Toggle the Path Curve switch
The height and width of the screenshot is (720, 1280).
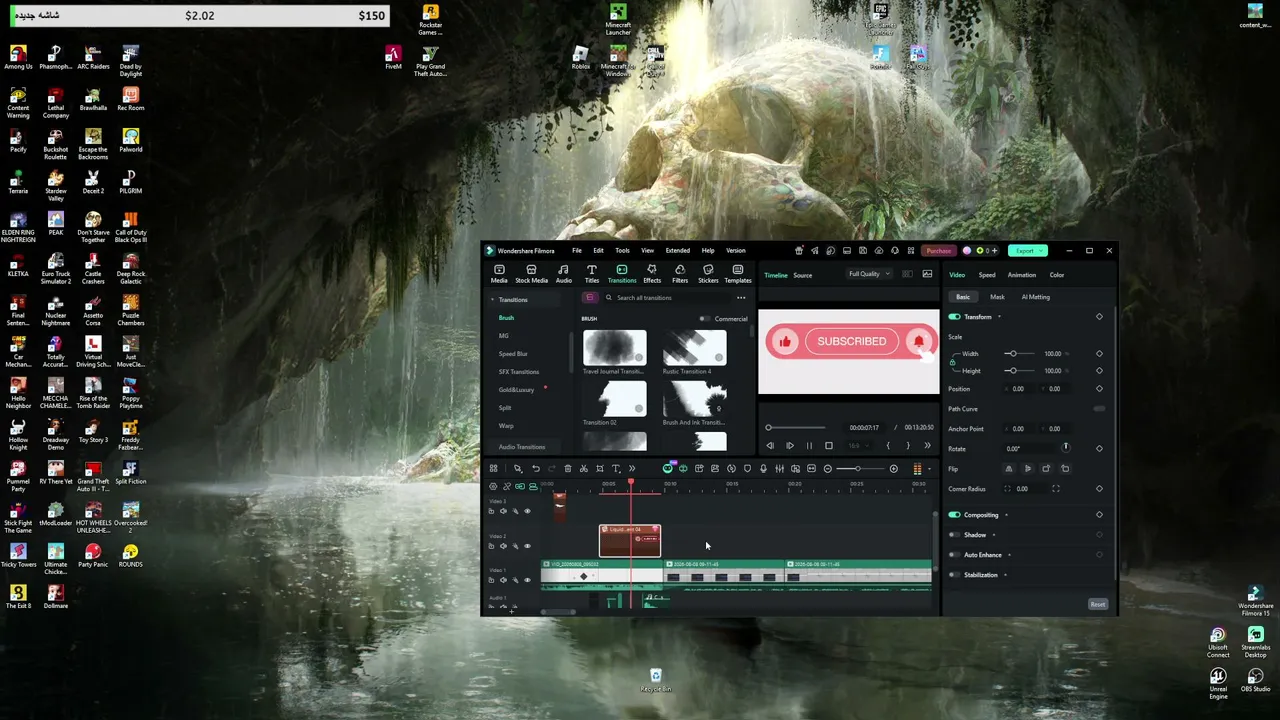click(x=1099, y=409)
